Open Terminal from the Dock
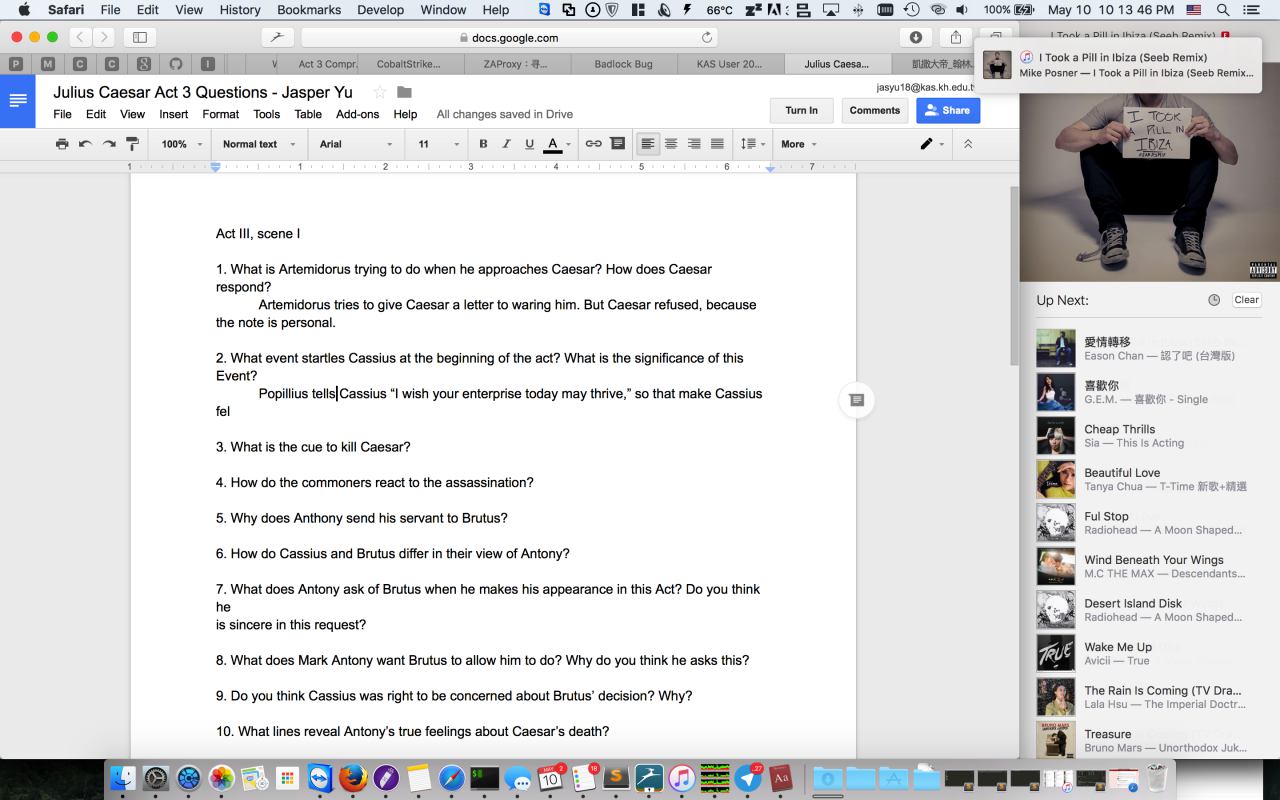 (485, 777)
